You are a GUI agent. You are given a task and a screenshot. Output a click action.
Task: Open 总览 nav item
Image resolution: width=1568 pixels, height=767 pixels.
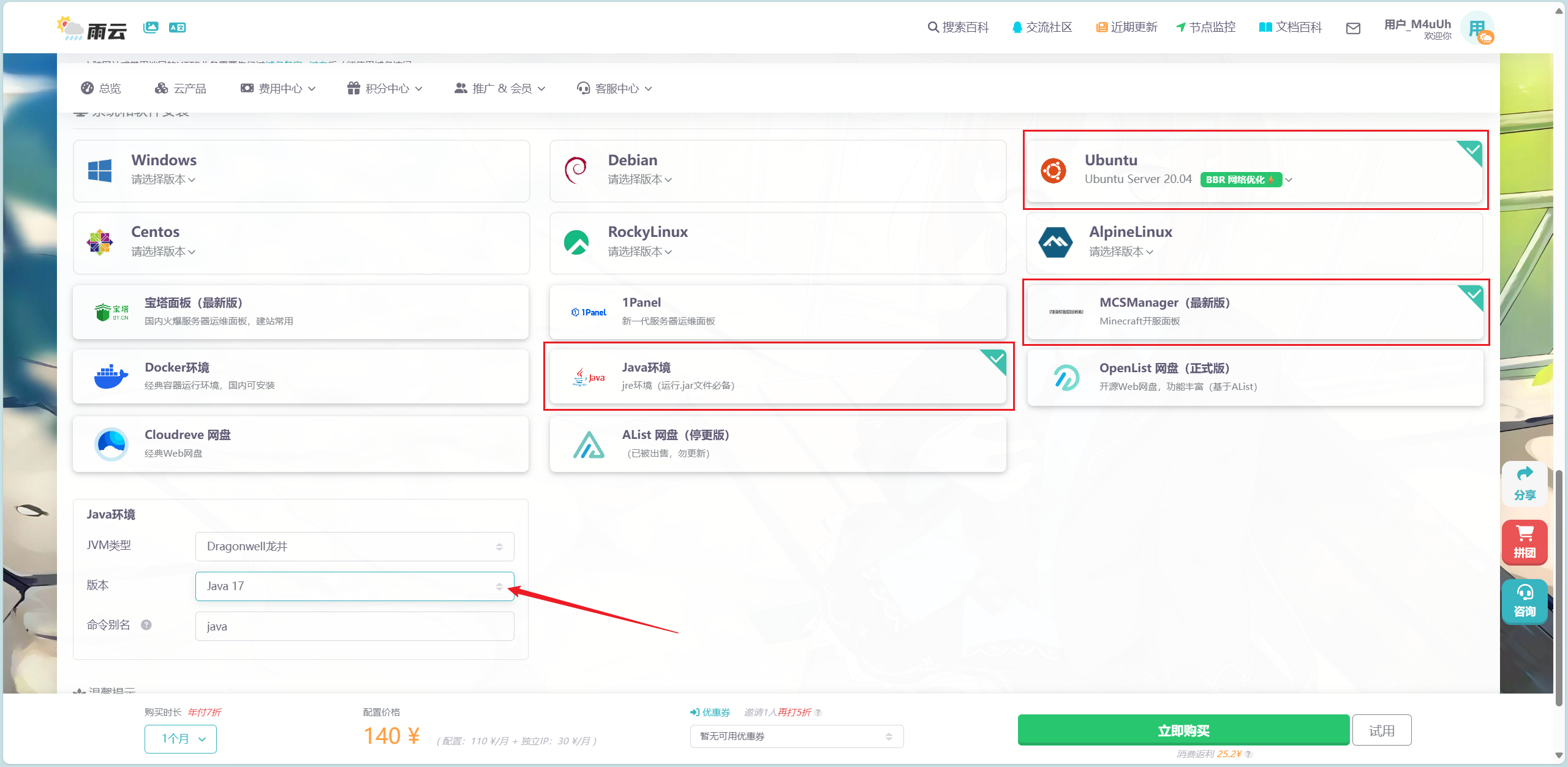coord(101,89)
